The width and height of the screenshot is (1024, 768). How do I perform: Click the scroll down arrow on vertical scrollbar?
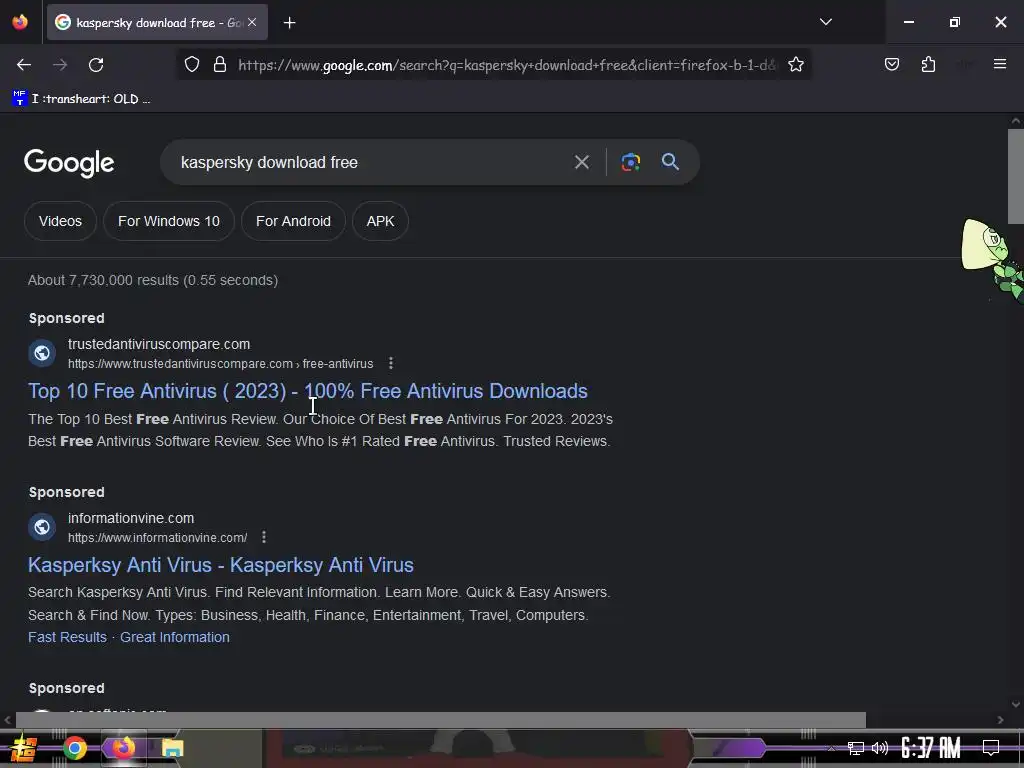(x=1016, y=704)
